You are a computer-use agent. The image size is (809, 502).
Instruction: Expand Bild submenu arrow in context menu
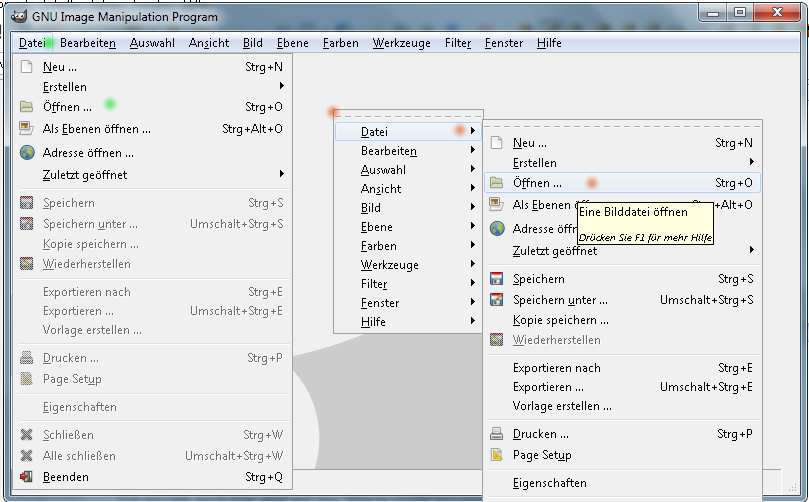tap(473, 207)
